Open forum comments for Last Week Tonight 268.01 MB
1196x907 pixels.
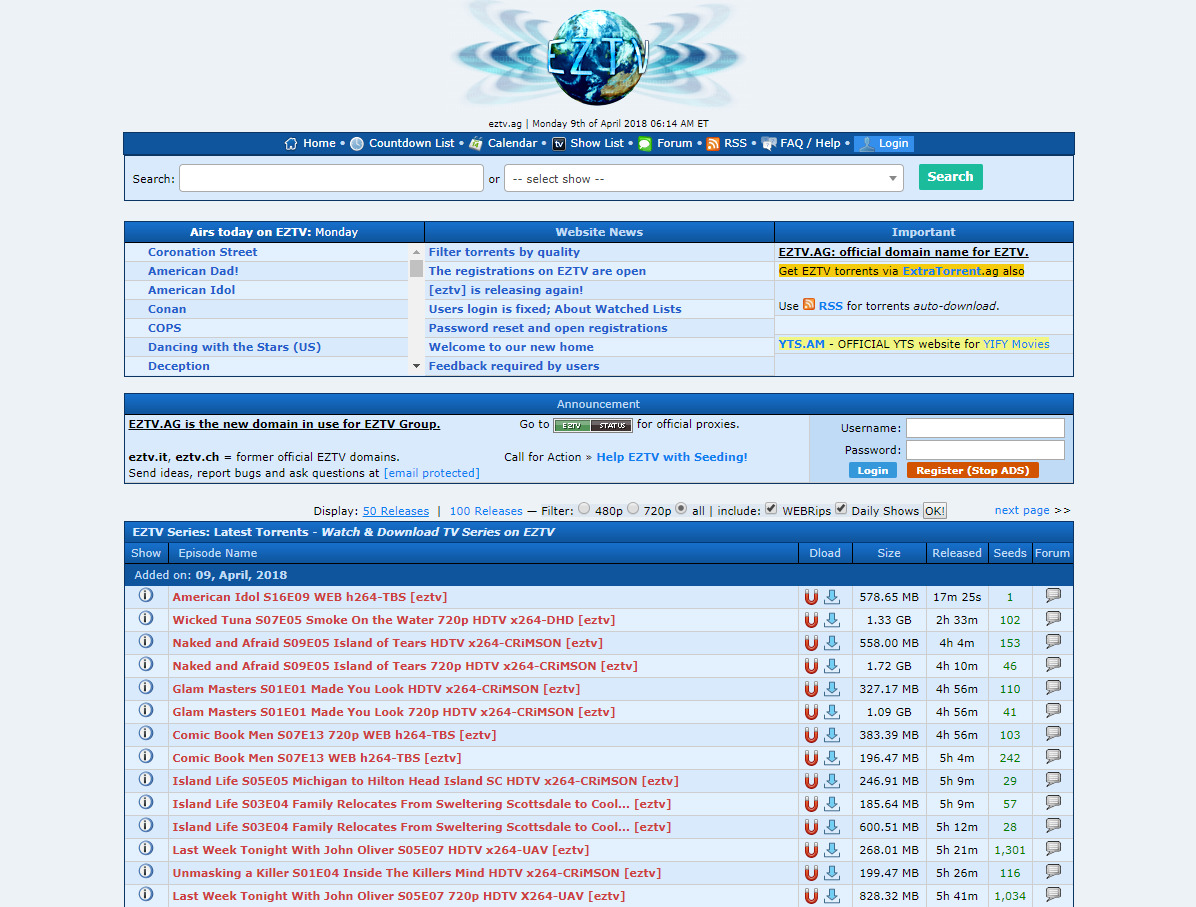point(1053,848)
